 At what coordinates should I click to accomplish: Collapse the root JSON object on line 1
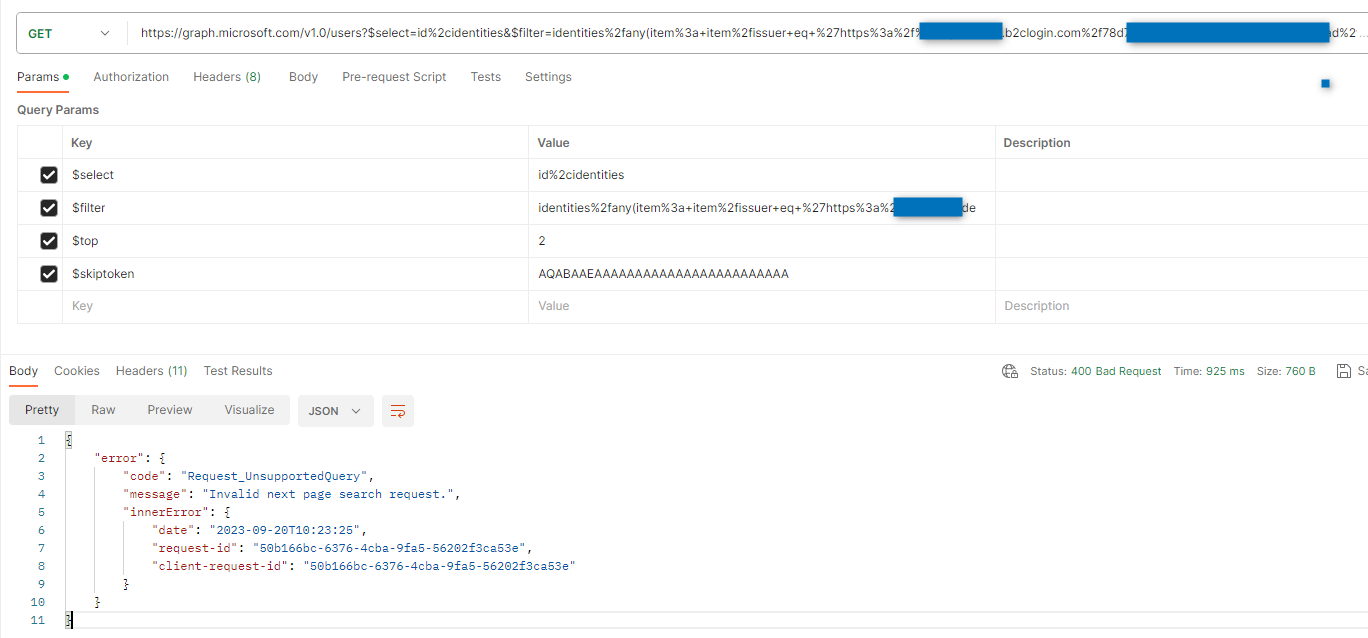tap(66, 438)
